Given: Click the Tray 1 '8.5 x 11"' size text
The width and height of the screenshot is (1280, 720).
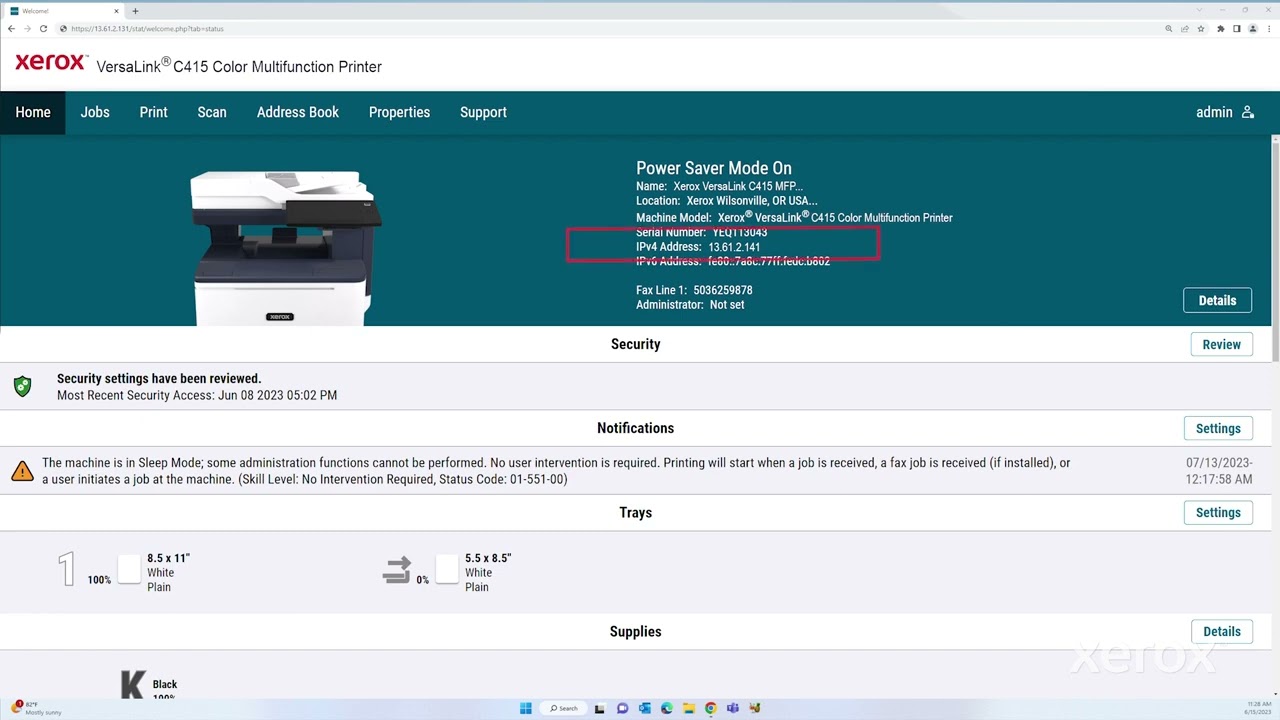Looking at the screenshot, I should [x=168, y=558].
